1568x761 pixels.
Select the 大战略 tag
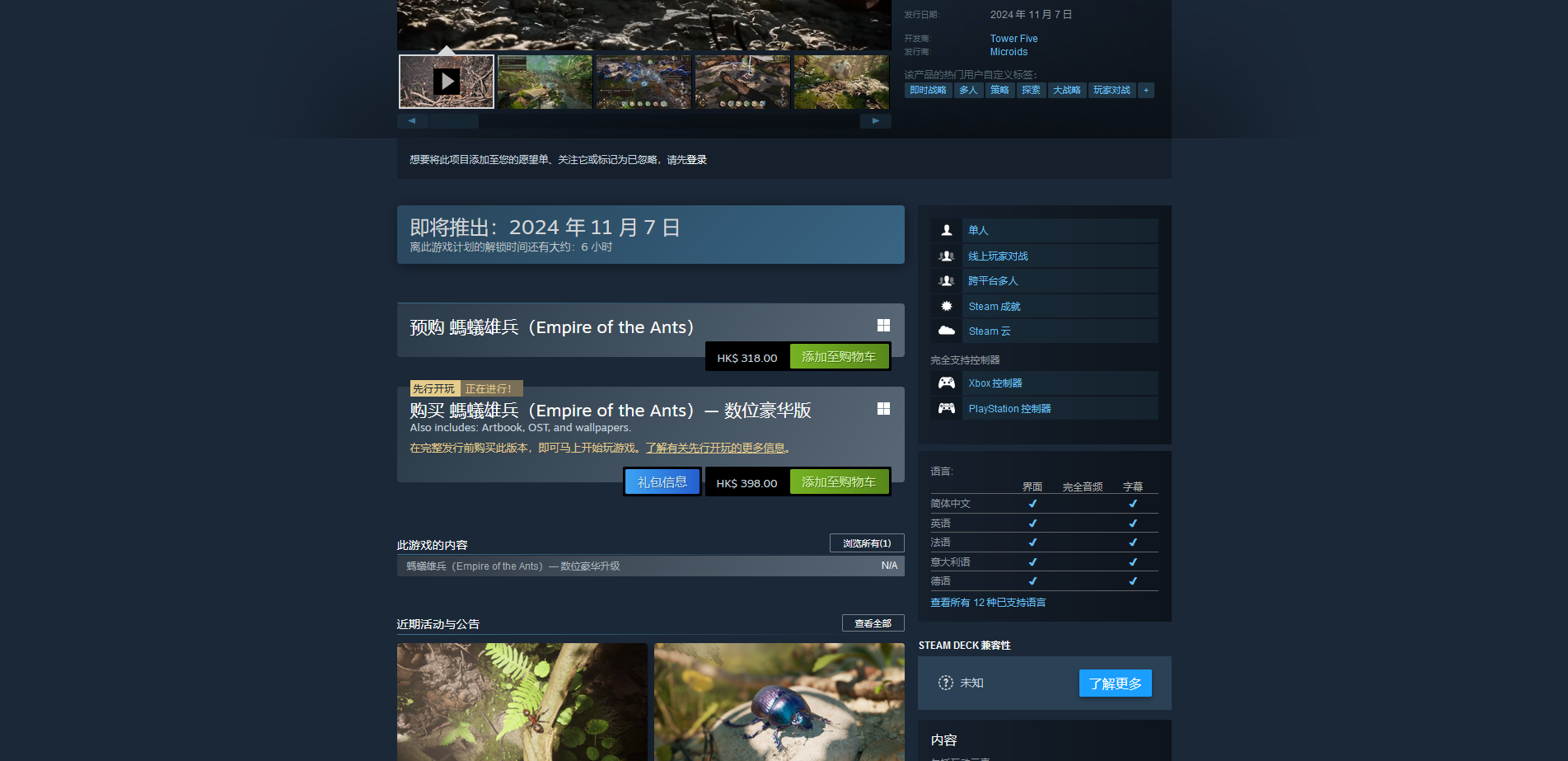[x=1066, y=90]
